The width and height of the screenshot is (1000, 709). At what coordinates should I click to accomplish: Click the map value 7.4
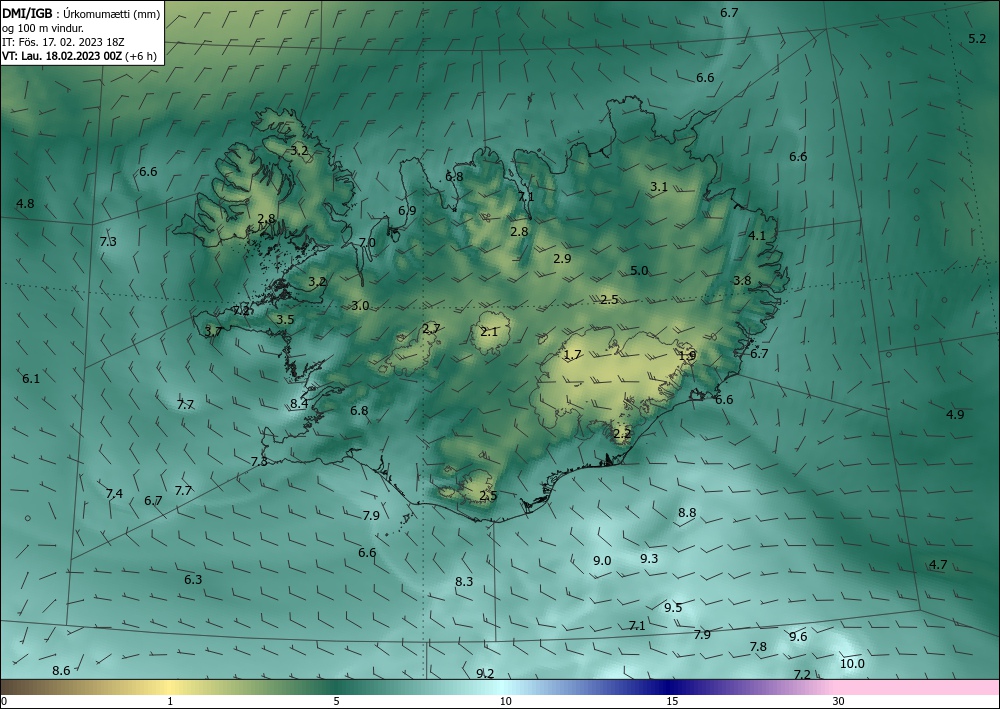[x=114, y=493]
